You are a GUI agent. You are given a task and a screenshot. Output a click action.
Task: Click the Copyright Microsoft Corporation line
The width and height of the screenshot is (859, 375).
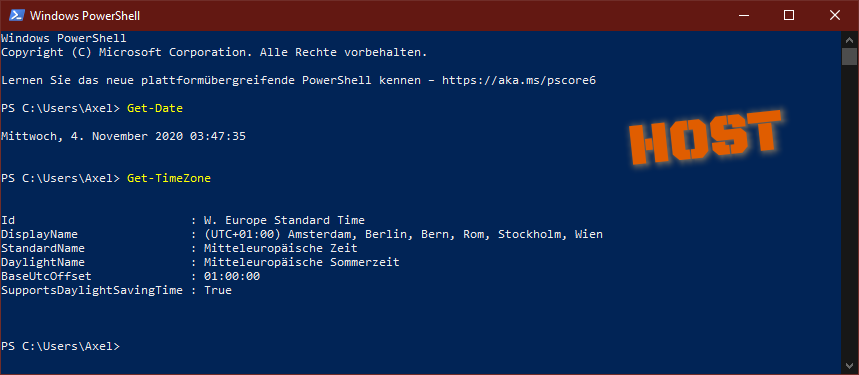click(214, 53)
